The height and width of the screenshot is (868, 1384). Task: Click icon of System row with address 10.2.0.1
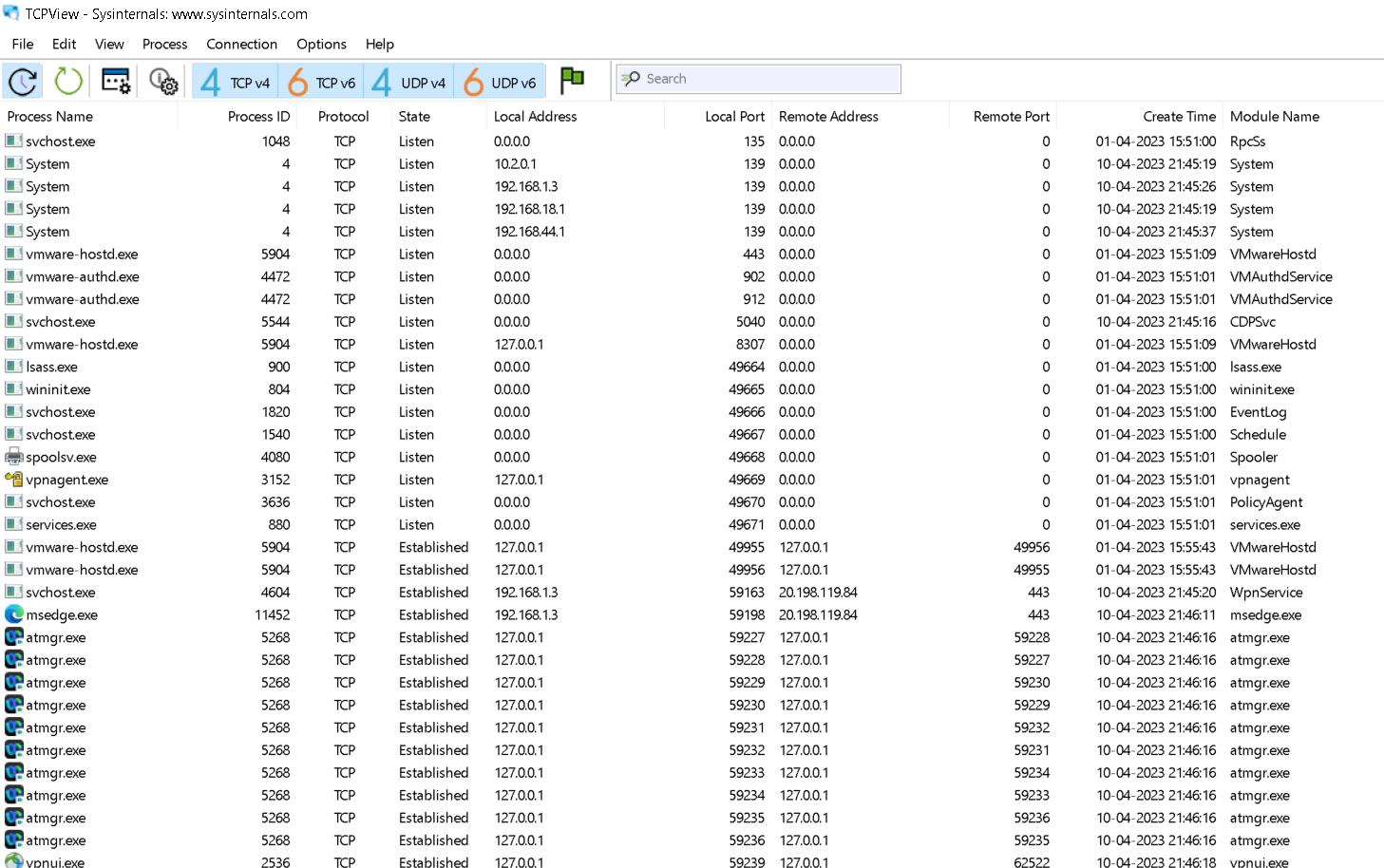[x=14, y=163]
